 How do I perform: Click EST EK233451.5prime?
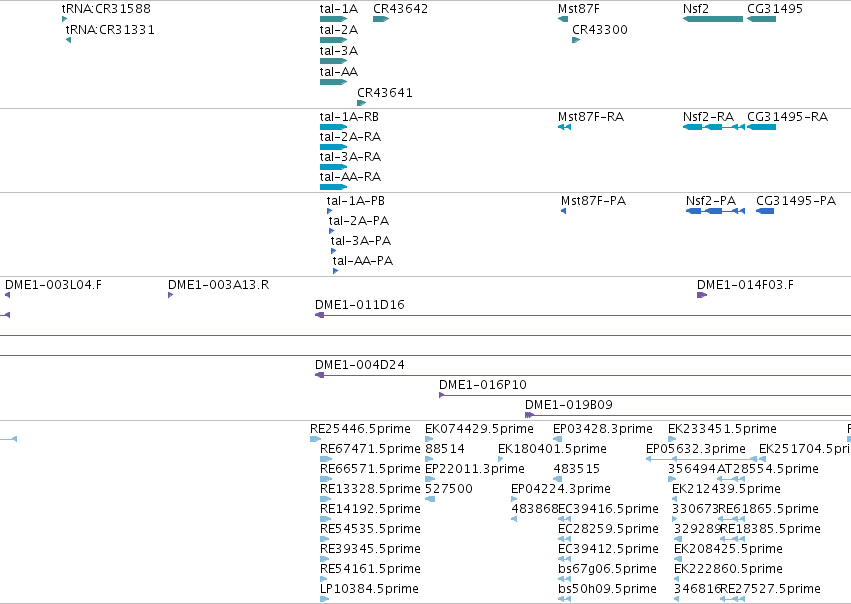pos(672,439)
